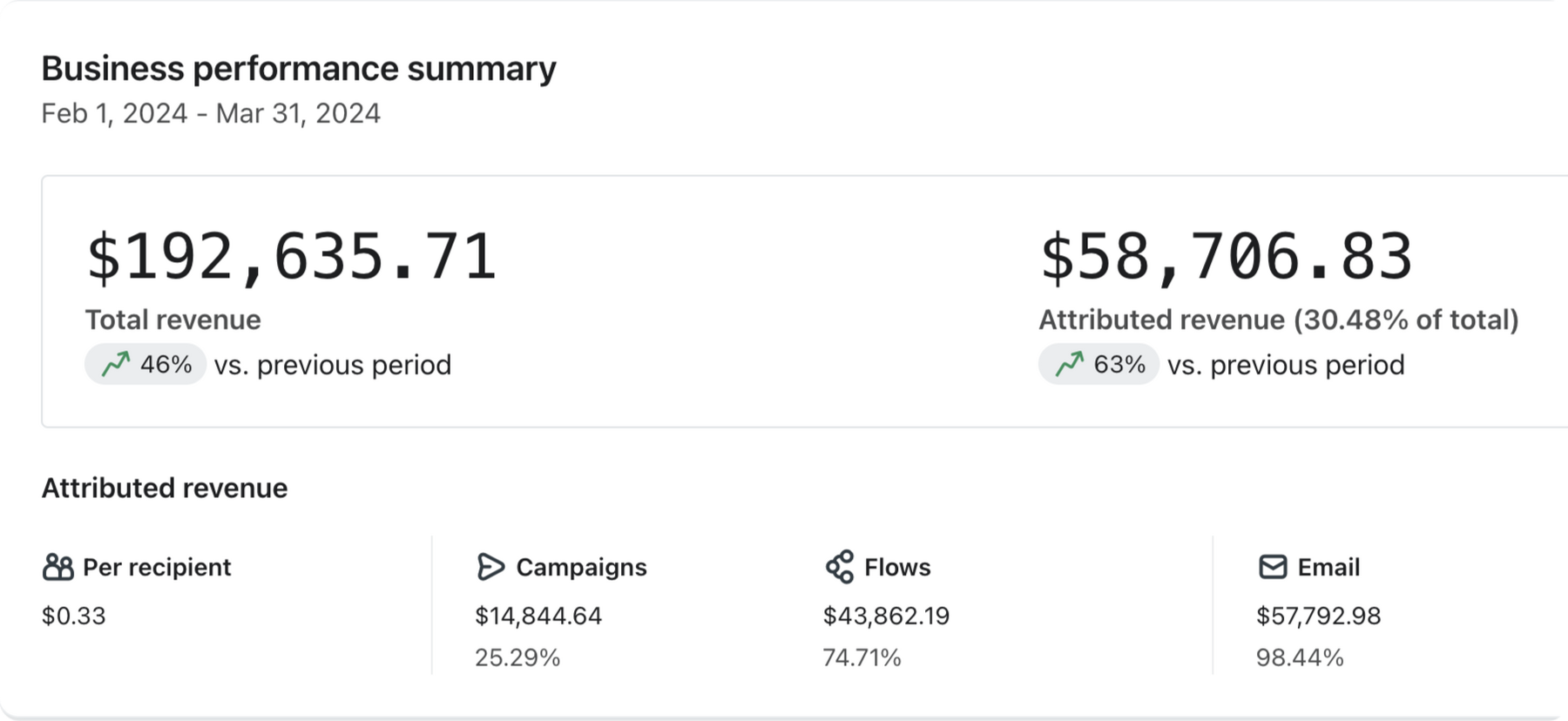Click the Email envelope icon
This screenshot has width=1568, height=721.
(x=1273, y=567)
